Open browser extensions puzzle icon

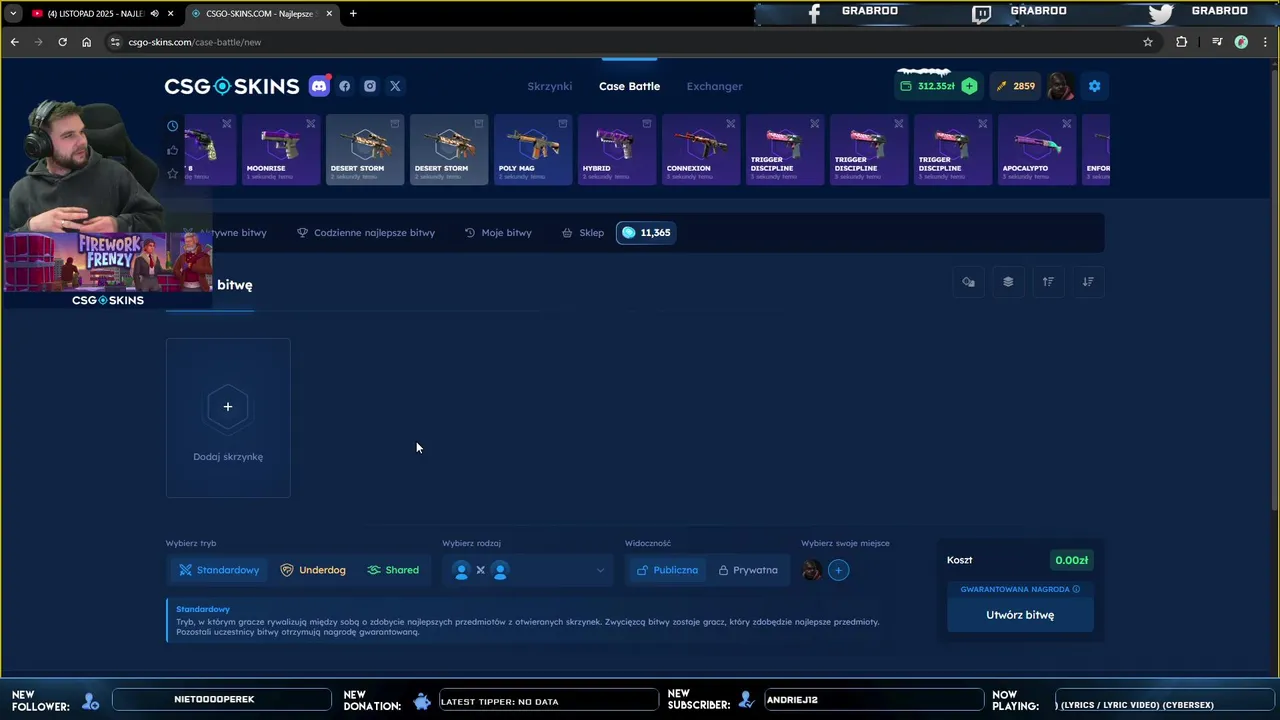1181,42
